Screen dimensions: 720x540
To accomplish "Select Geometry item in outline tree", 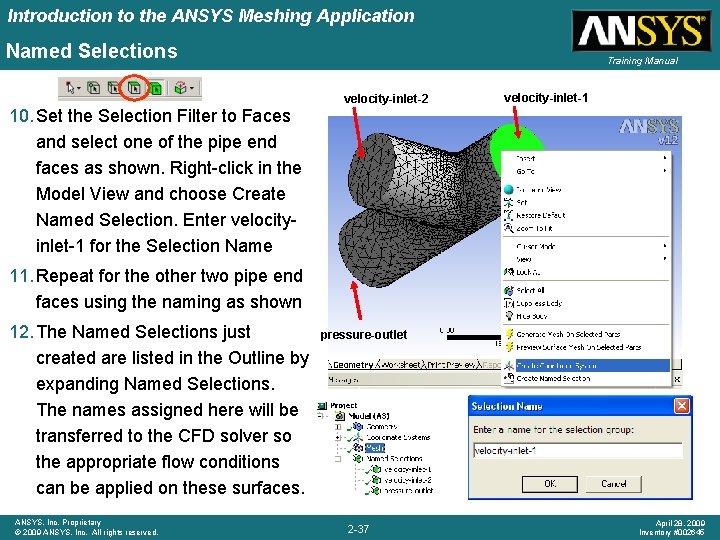I will 382,427.
